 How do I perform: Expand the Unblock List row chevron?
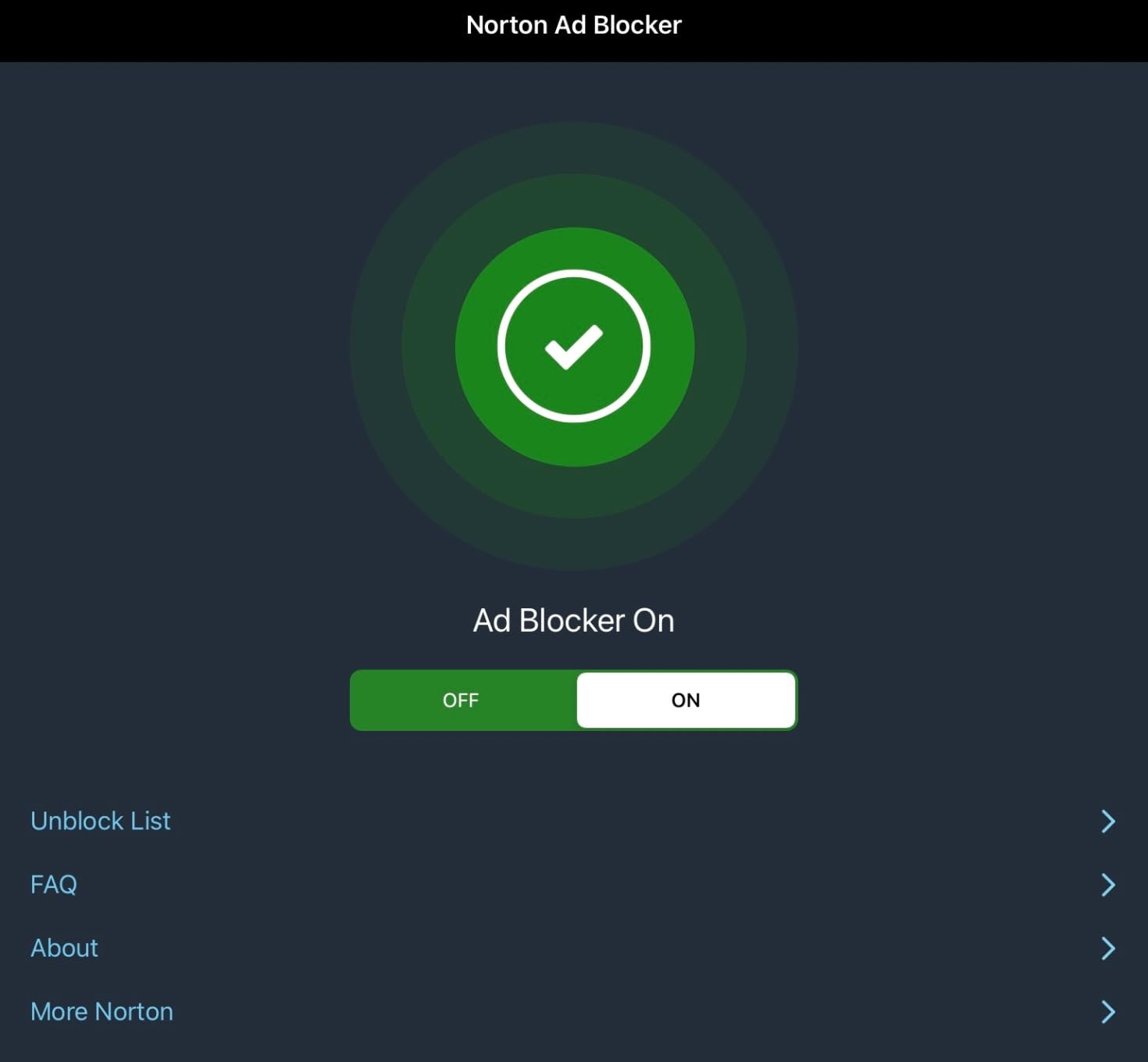[x=1108, y=821]
